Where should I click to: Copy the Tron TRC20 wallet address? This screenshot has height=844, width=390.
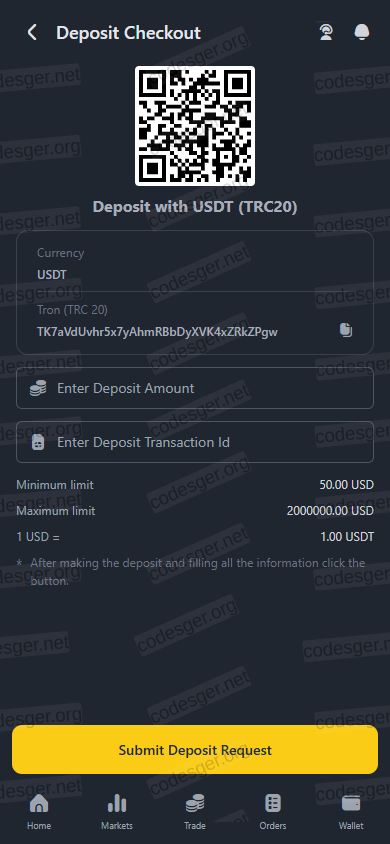pos(346,330)
